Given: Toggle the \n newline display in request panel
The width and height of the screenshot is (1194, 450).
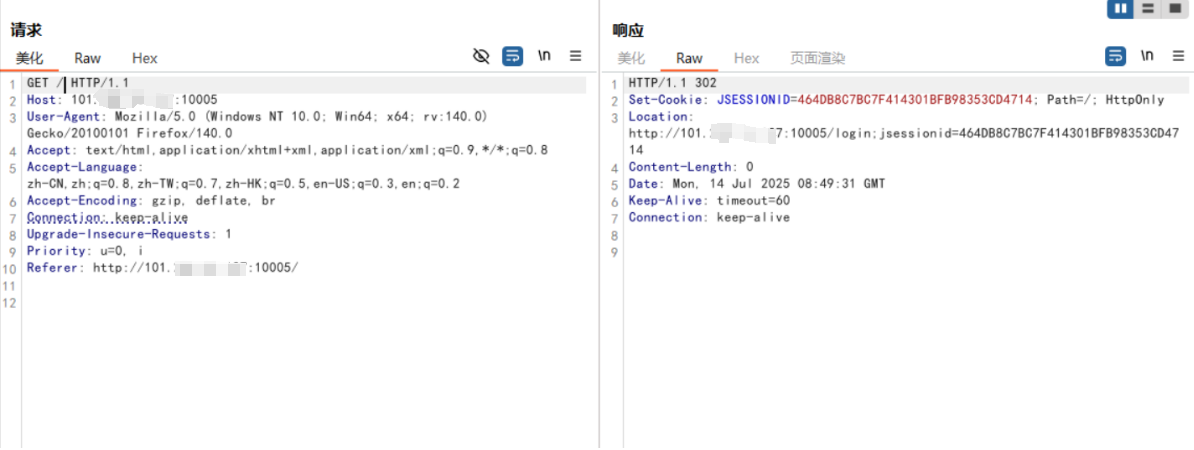Looking at the screenshot, I should 544,57.
